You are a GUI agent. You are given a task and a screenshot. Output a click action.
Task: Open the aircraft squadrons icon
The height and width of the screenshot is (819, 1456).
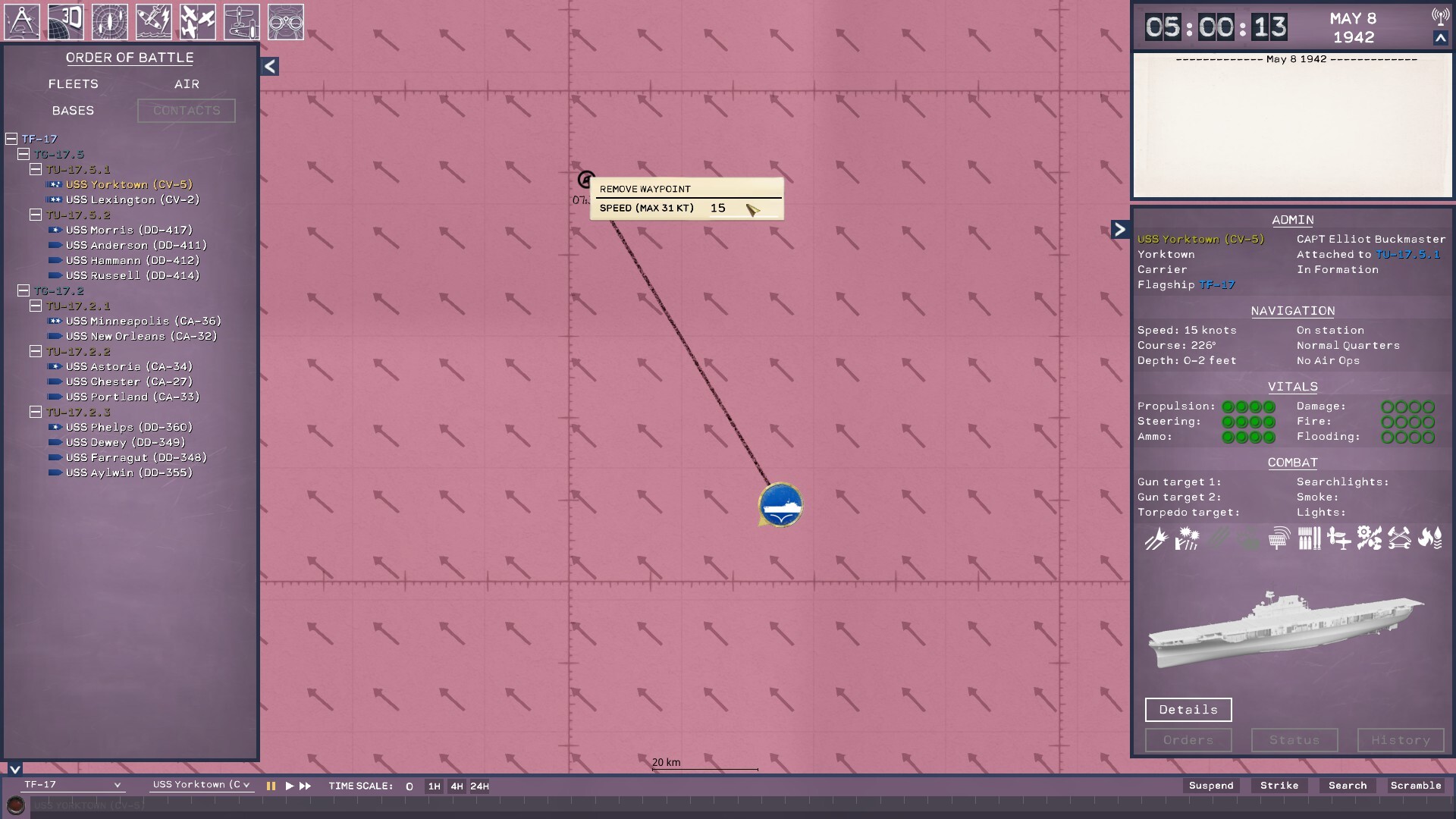(198, 22)
